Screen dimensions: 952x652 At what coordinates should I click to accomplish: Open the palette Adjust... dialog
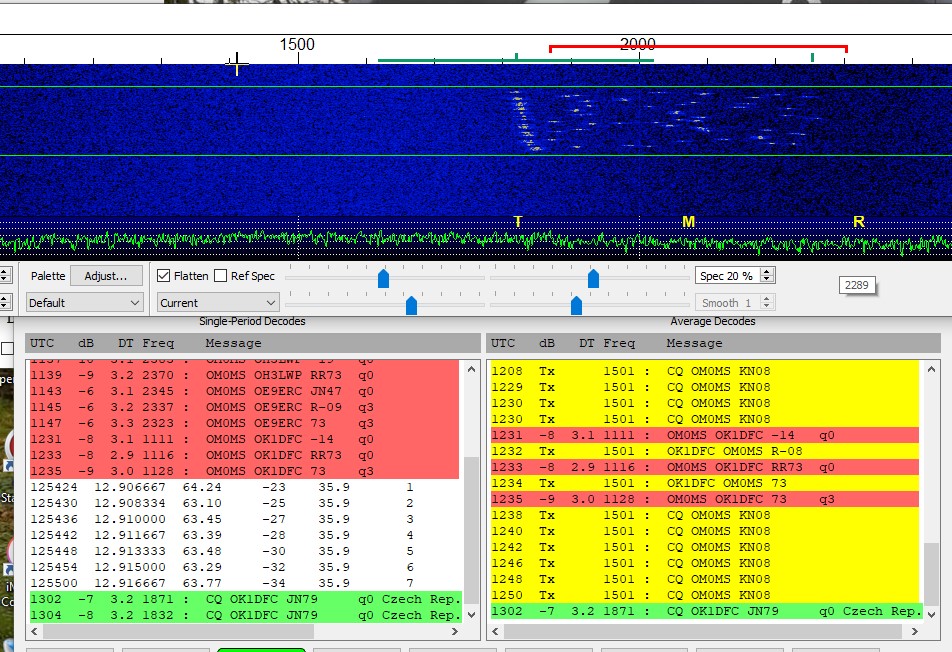click(106, 276)
